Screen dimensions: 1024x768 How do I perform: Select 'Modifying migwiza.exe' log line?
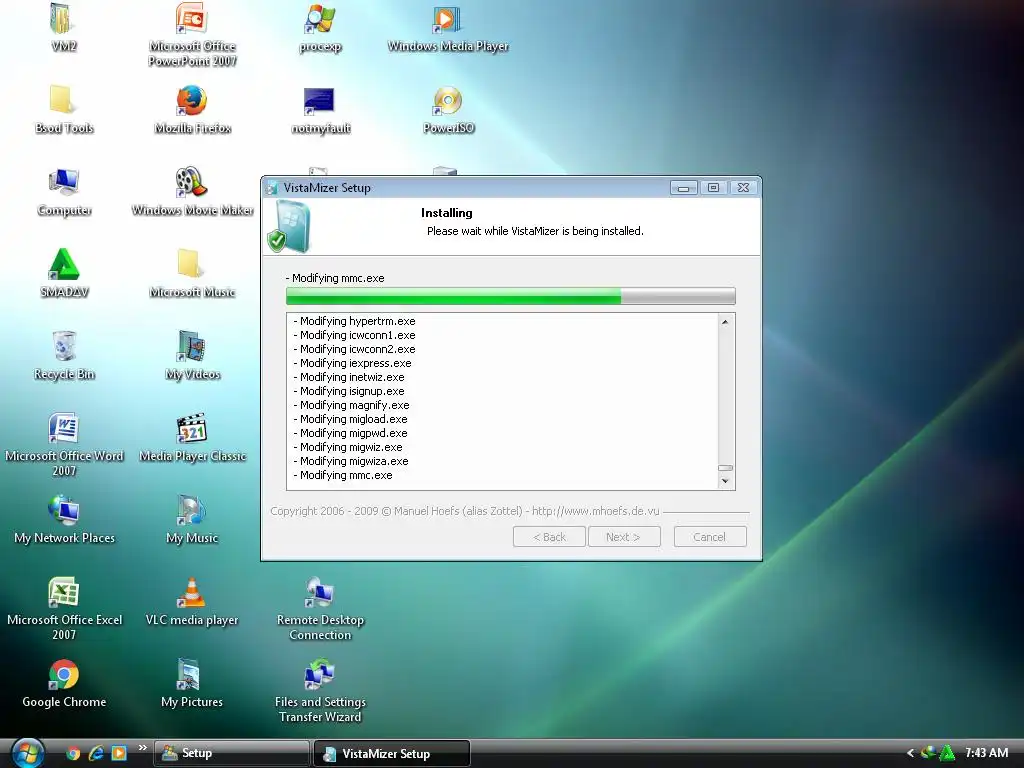pyautogui.click(x=351, y=461)
